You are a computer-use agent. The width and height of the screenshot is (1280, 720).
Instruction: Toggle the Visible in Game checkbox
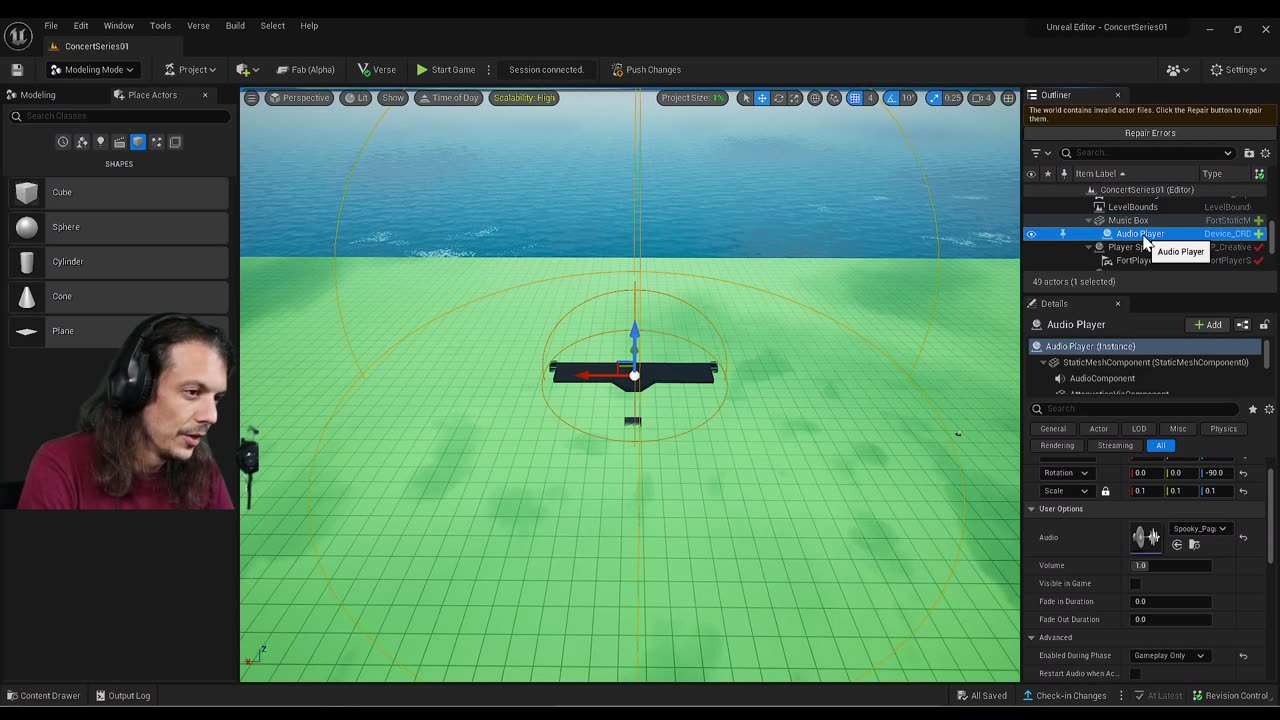(x=1135, y=584)
